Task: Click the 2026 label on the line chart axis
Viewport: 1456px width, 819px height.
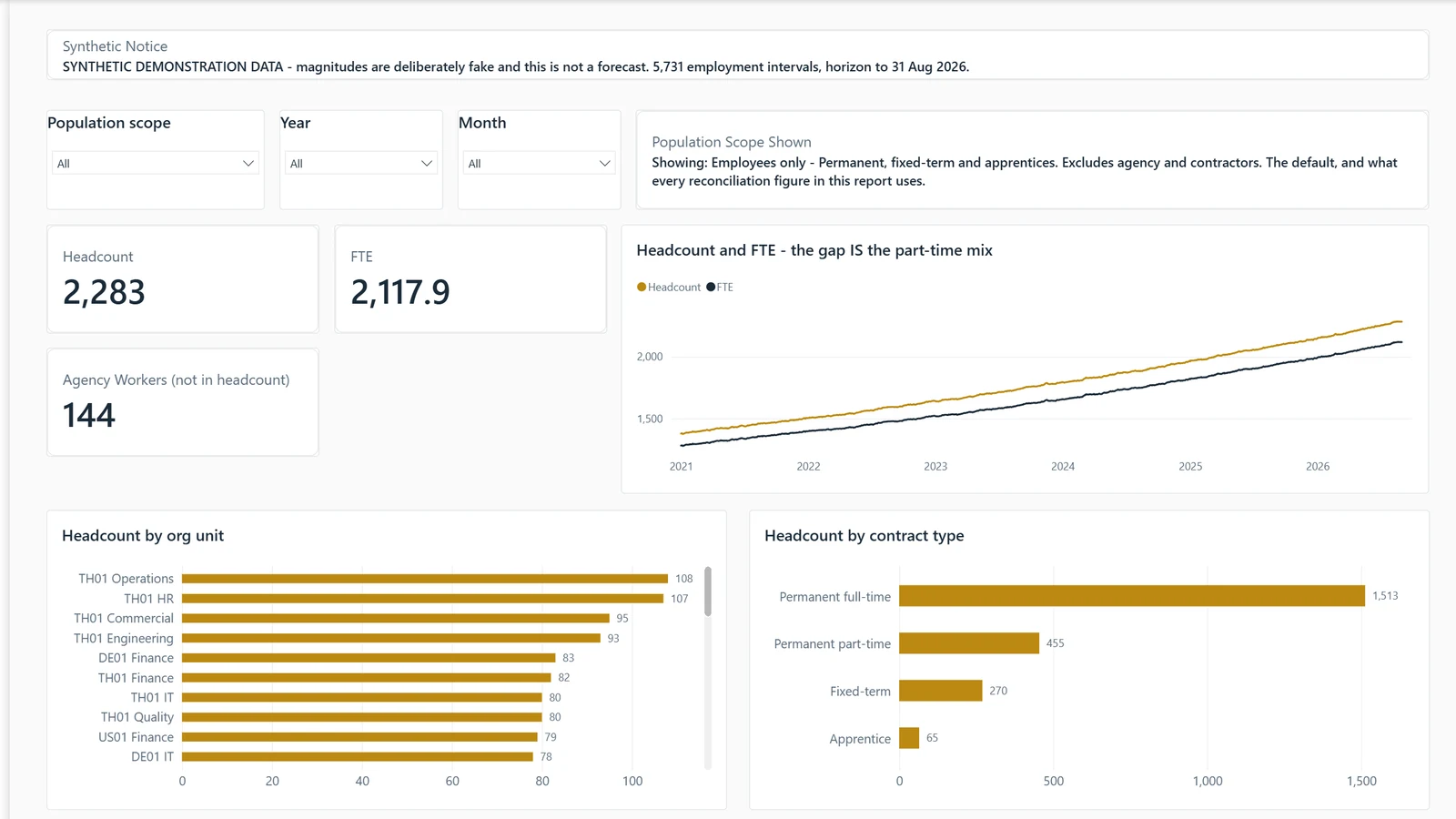Action: [1318, 466]
